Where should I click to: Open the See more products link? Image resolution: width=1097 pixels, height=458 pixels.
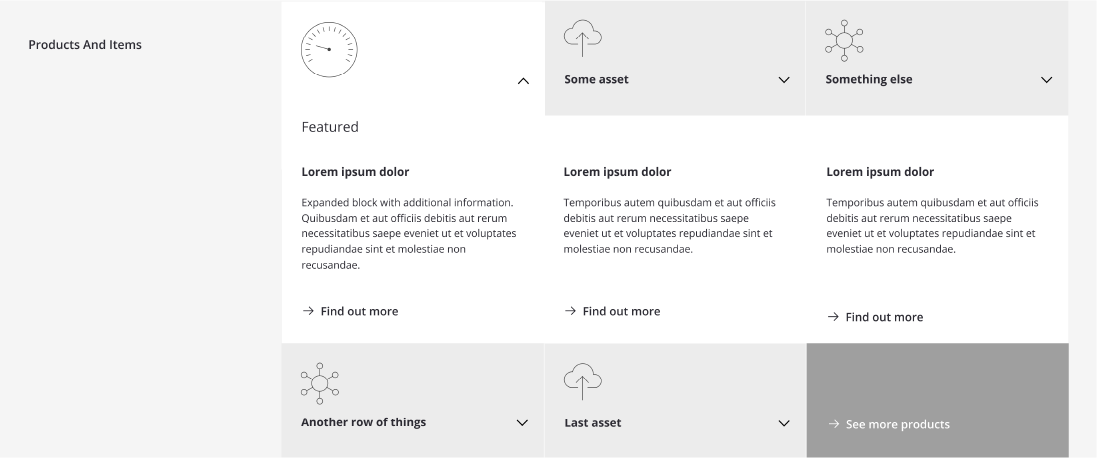coord(898,424)
